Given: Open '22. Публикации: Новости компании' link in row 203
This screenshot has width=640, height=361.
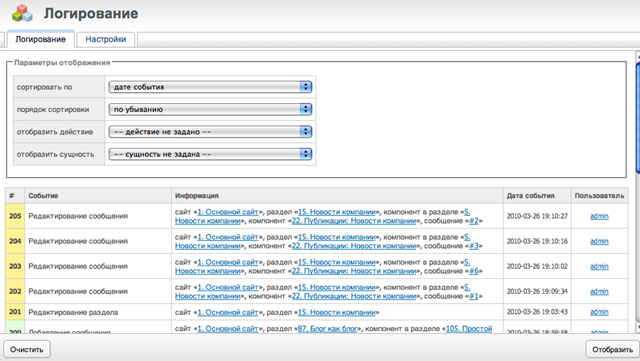Looking at the screenshot, I should pos(354,271).
